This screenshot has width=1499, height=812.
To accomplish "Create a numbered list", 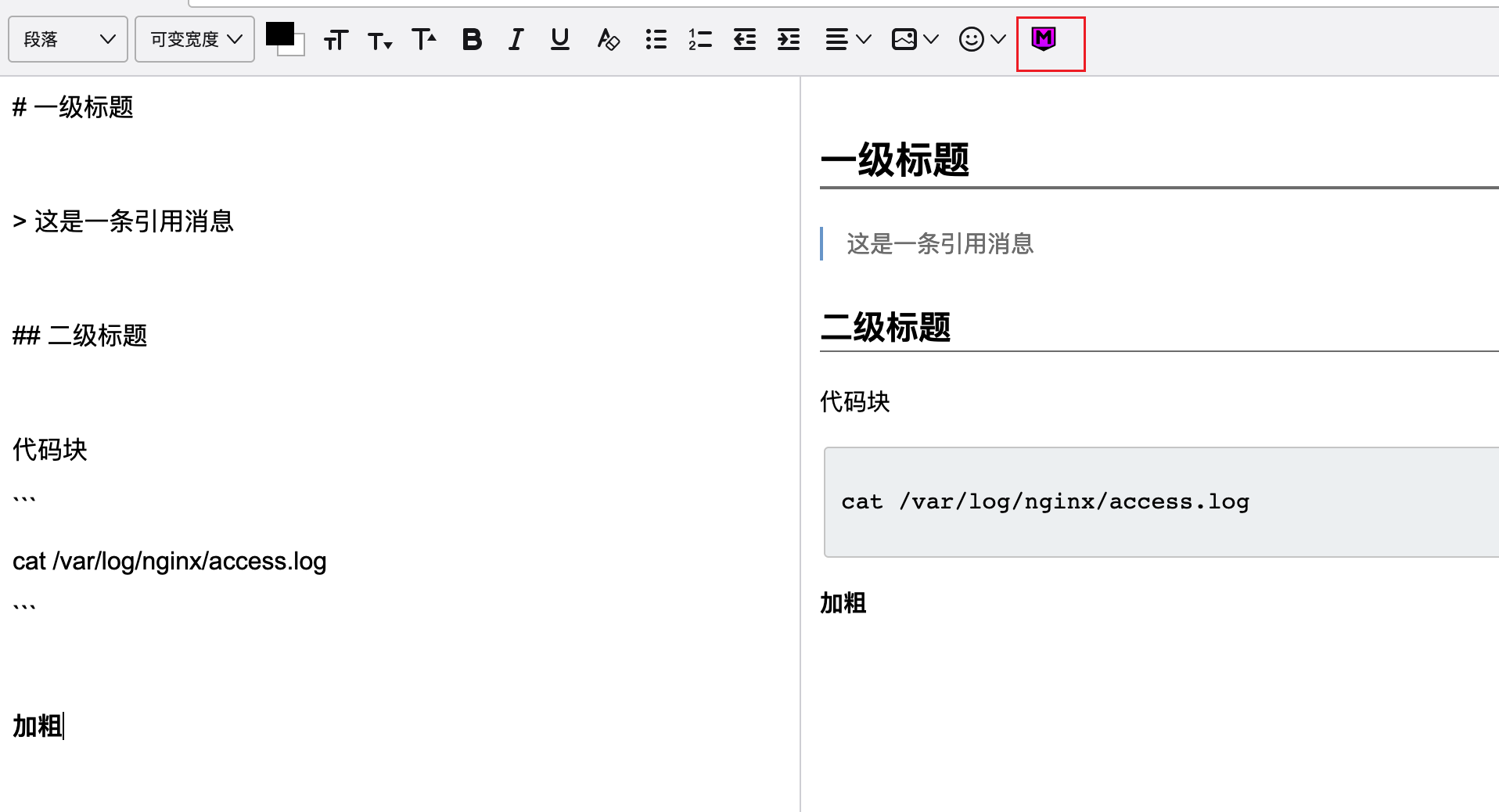I will tap(699, 39).
